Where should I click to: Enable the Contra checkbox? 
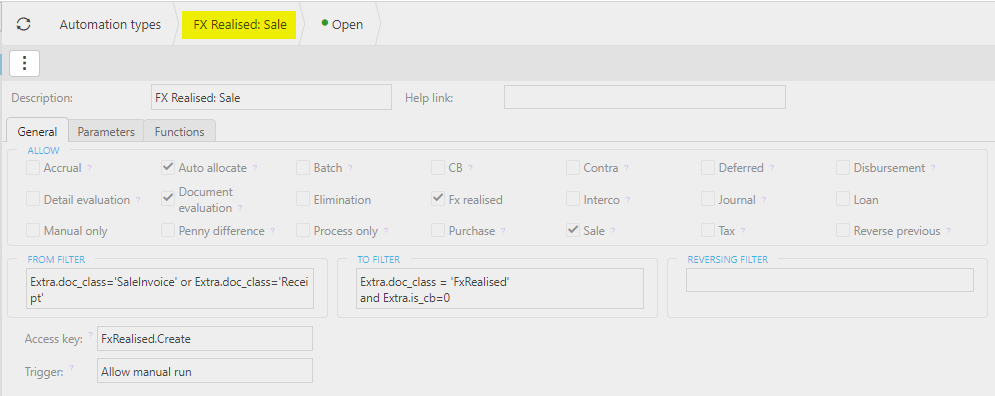coord(572,168)
